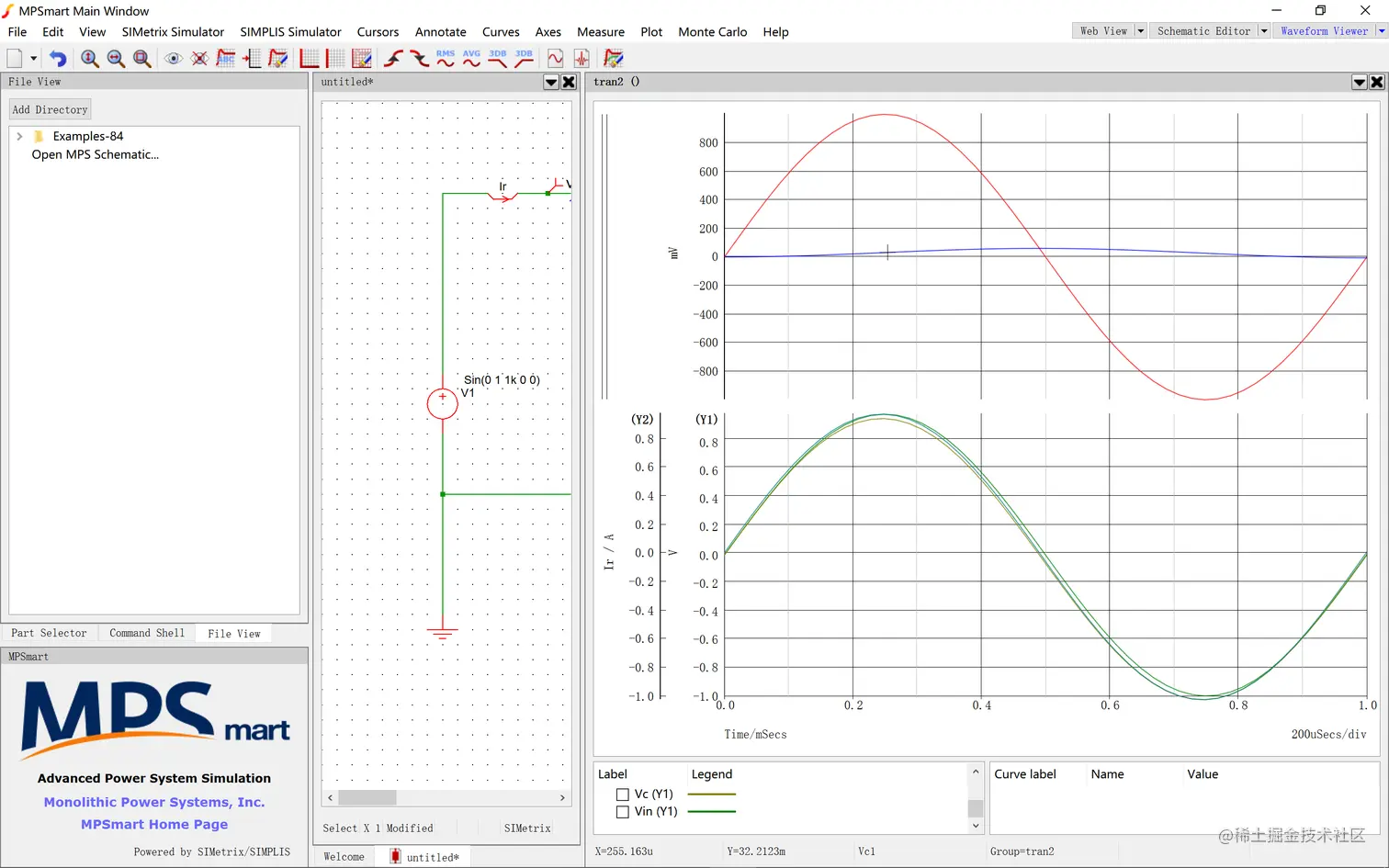Screen dimensions: 1389x868
Task: Click the Add Directory button
Action: (51, 109)
